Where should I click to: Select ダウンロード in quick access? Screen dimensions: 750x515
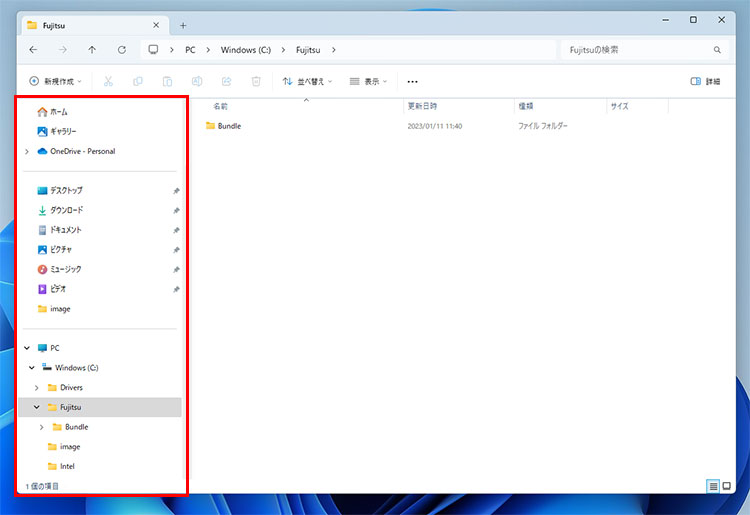coord(66,210)
